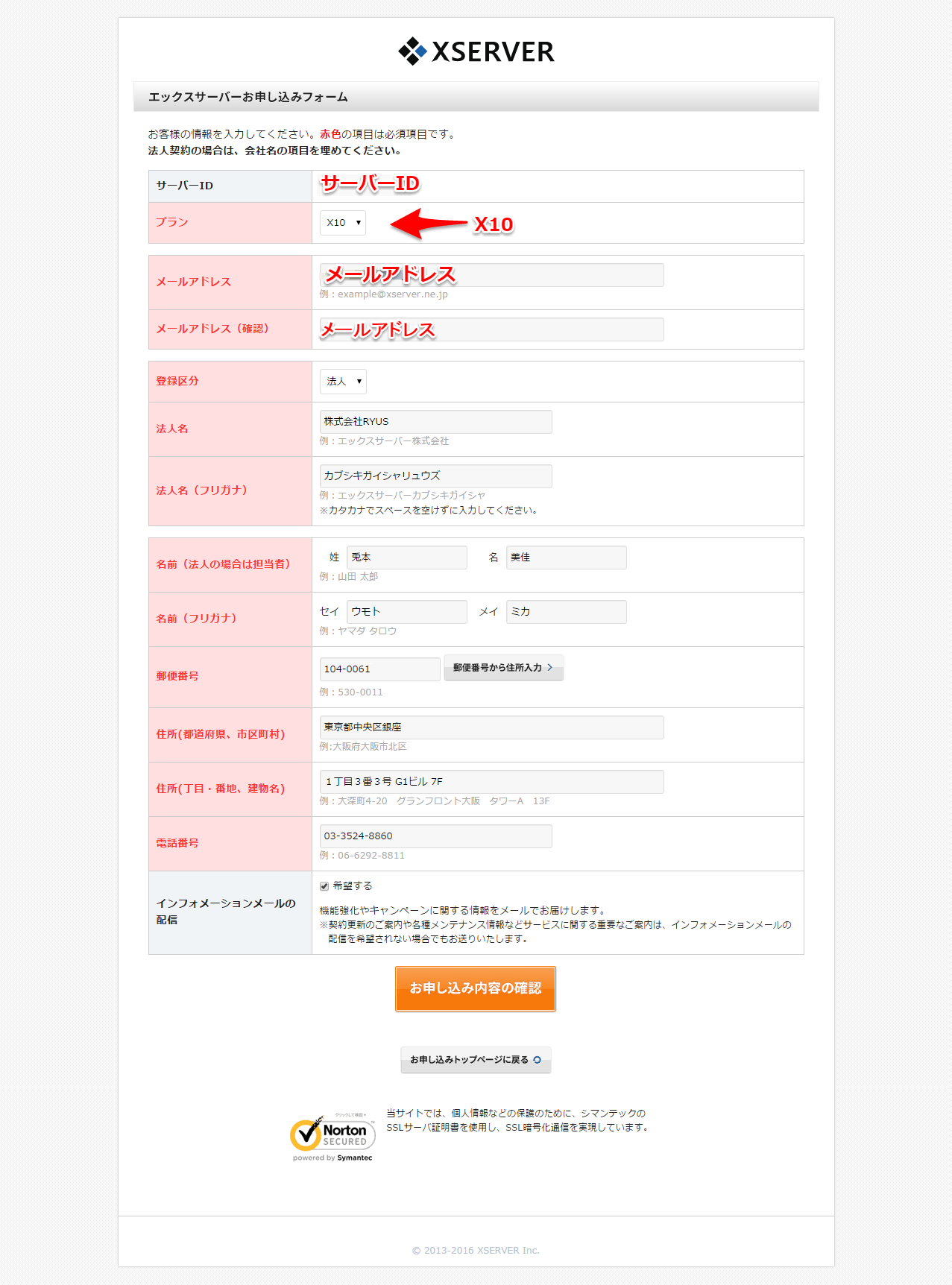Toggle the 希望する information mail checkbox
The image size is (952, 1285).
324,886
